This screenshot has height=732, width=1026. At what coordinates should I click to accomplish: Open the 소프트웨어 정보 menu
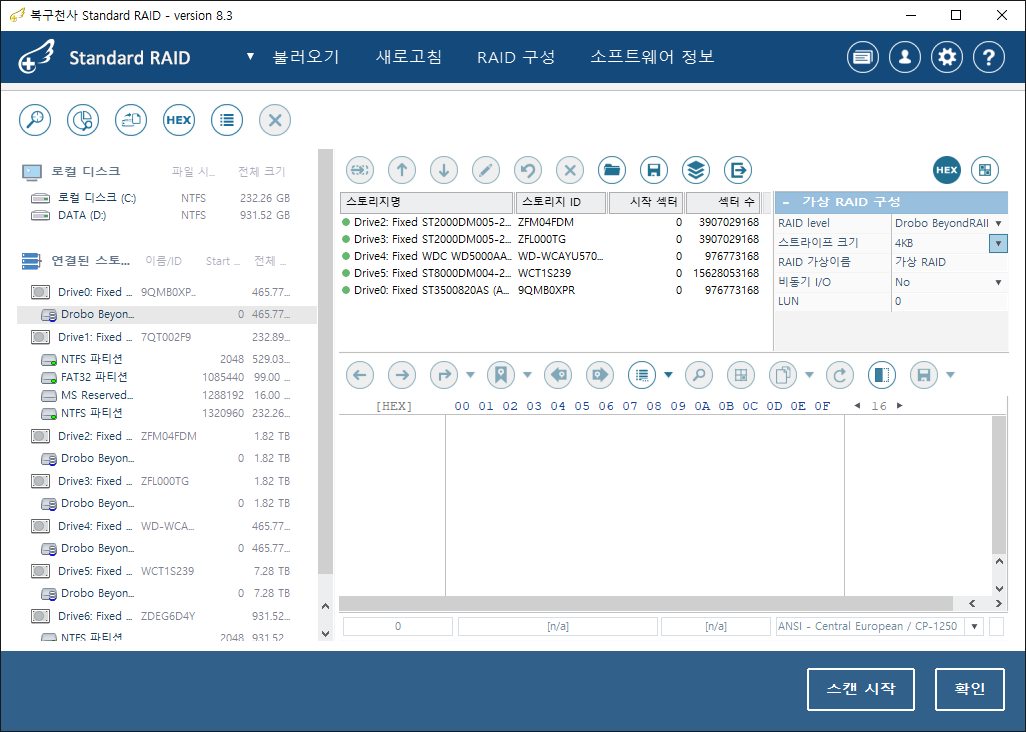point(652,58)
